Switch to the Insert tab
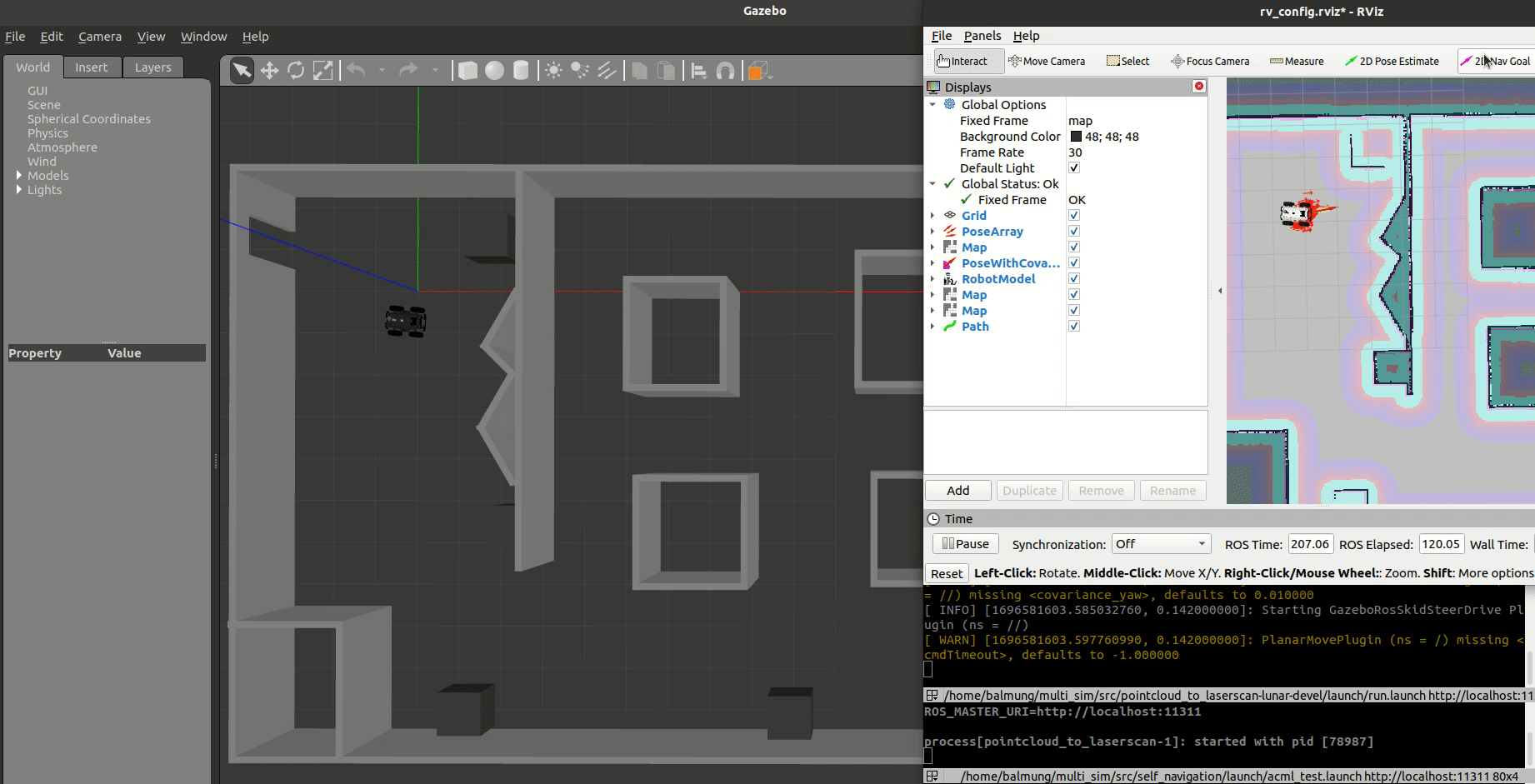The image size is (1535, 784). [91, 67]
